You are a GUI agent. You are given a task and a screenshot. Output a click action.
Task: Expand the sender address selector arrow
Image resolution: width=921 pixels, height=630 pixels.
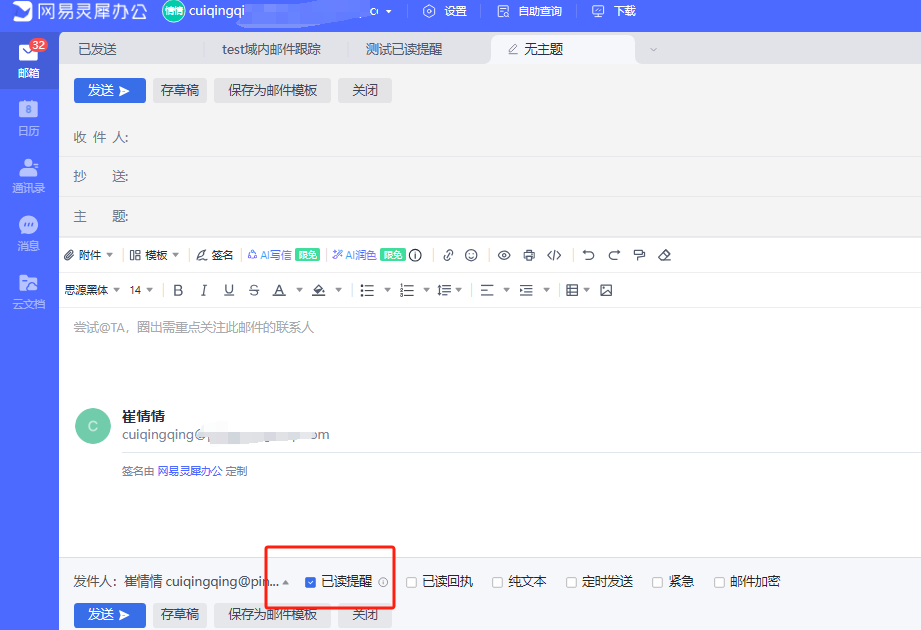(285, 582)
